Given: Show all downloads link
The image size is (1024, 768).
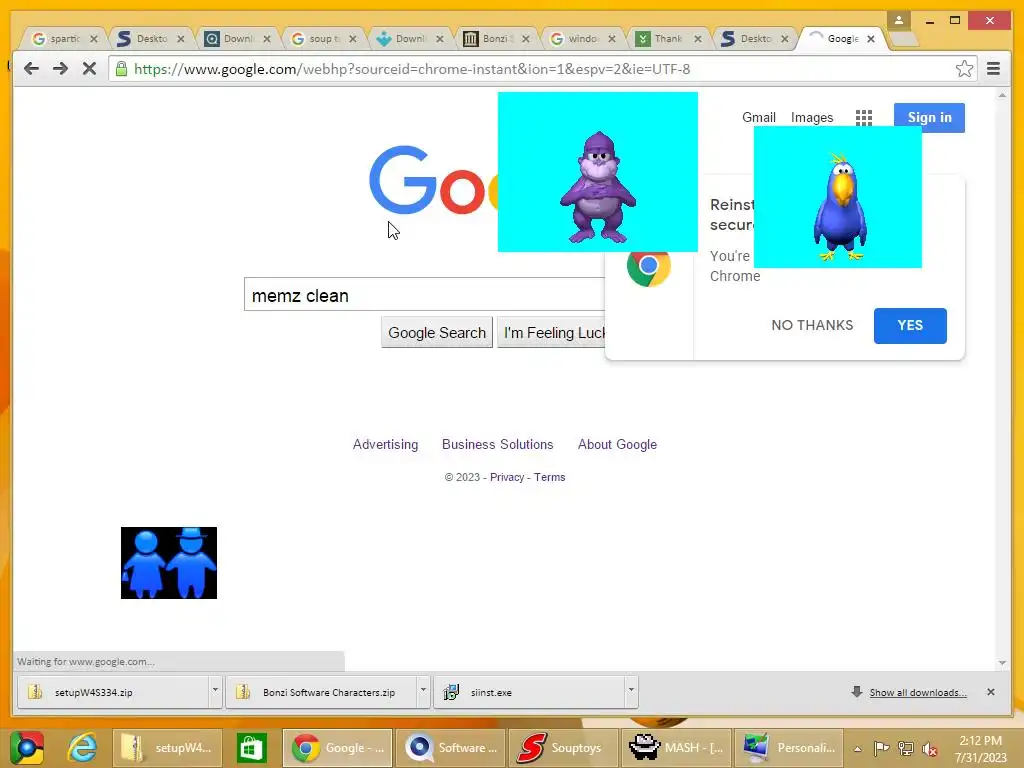Looking at the screenshot, I should click(x=918, y=692).
